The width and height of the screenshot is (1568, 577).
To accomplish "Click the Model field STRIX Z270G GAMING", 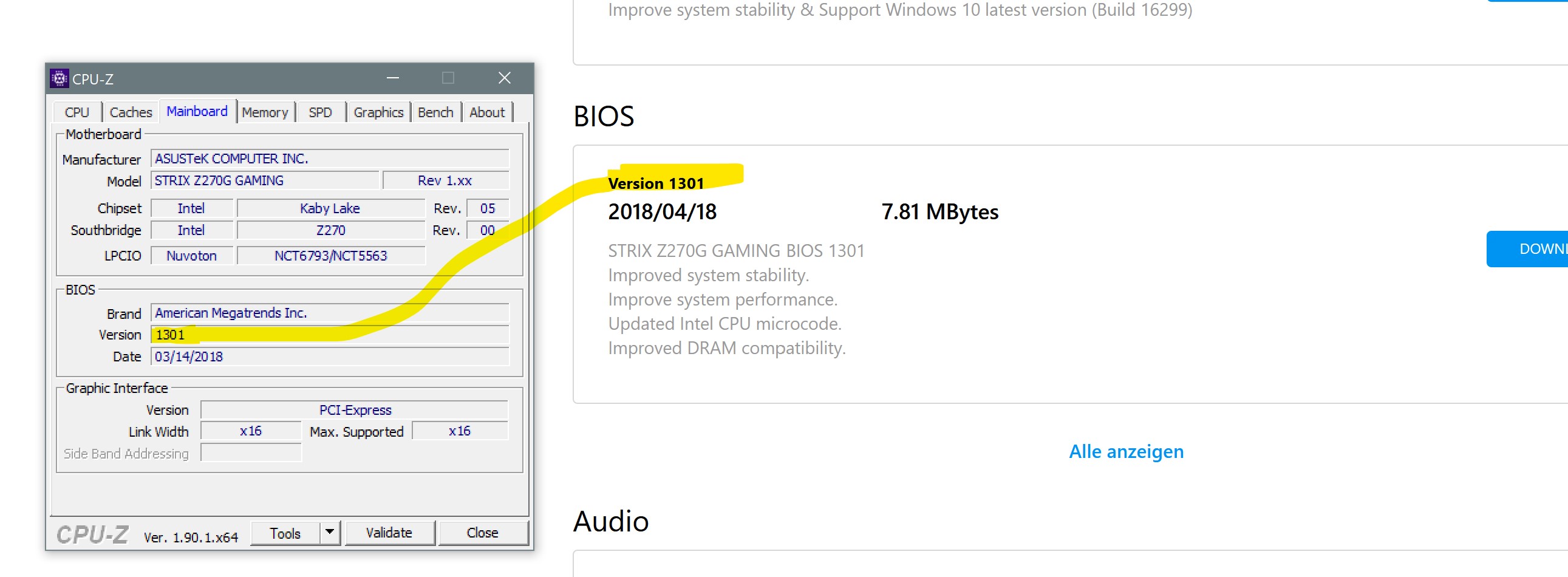I will click(265, 181).
